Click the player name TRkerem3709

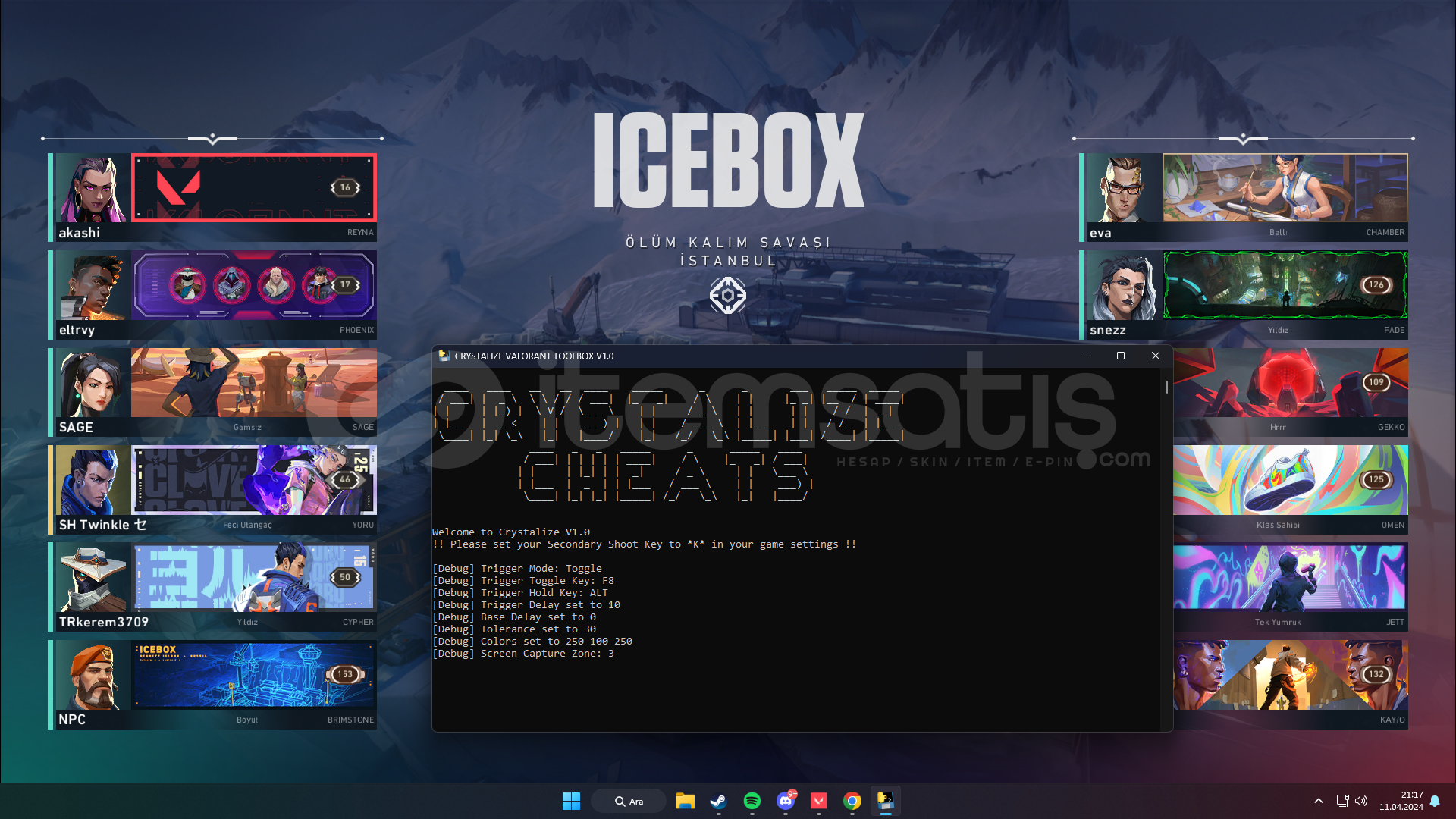(104, 622)
